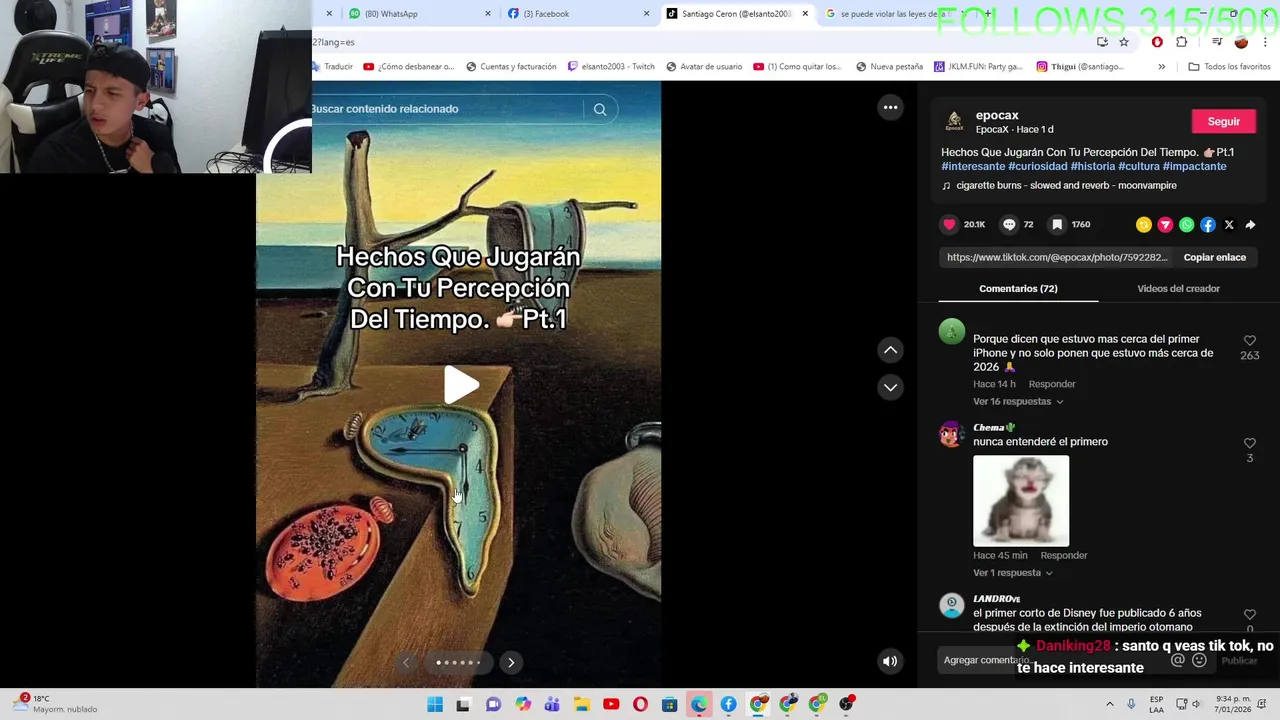Image resolution: width=1280 pixels, height=720 pixels.
Task: Play the TikTok post with center play button
Action: point(461,385)
